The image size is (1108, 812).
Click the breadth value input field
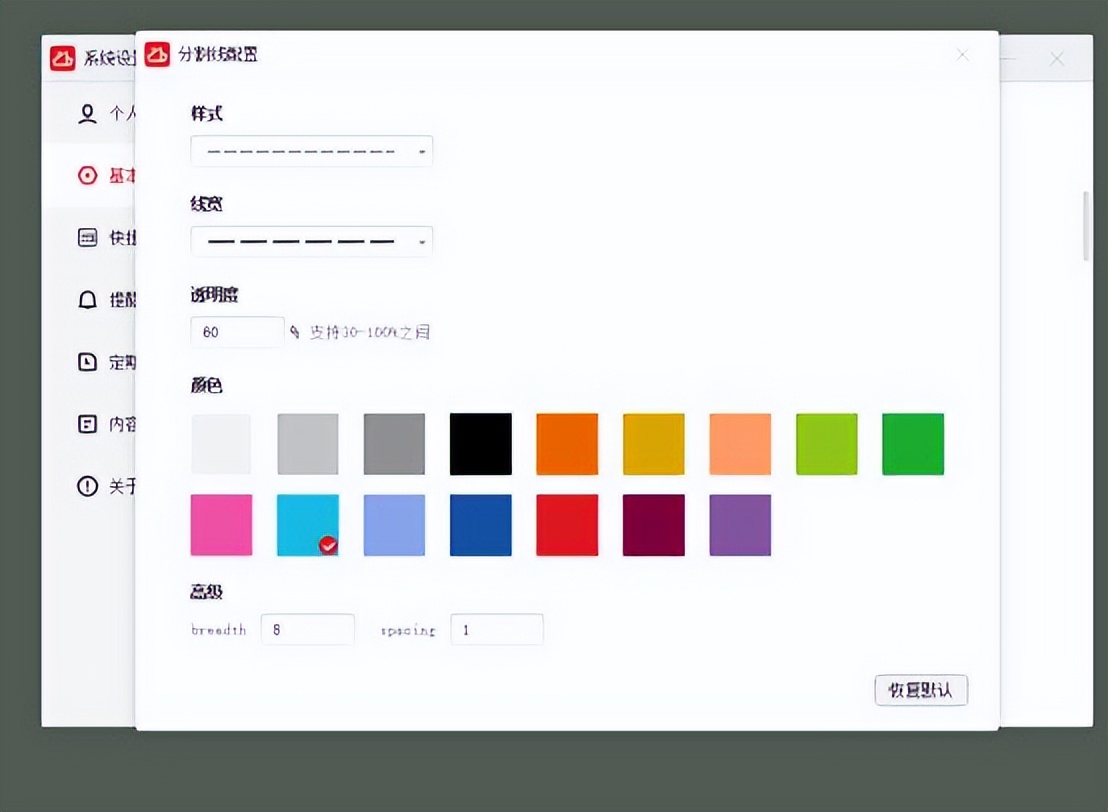(307, 629)
